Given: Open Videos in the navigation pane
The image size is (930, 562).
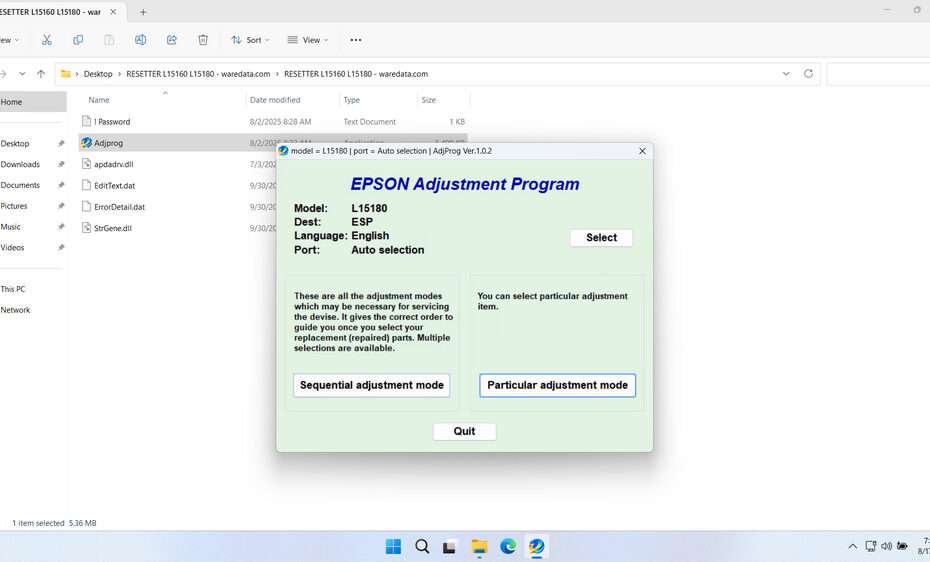Looking at the screenshot, I should (x=12, y=247).
